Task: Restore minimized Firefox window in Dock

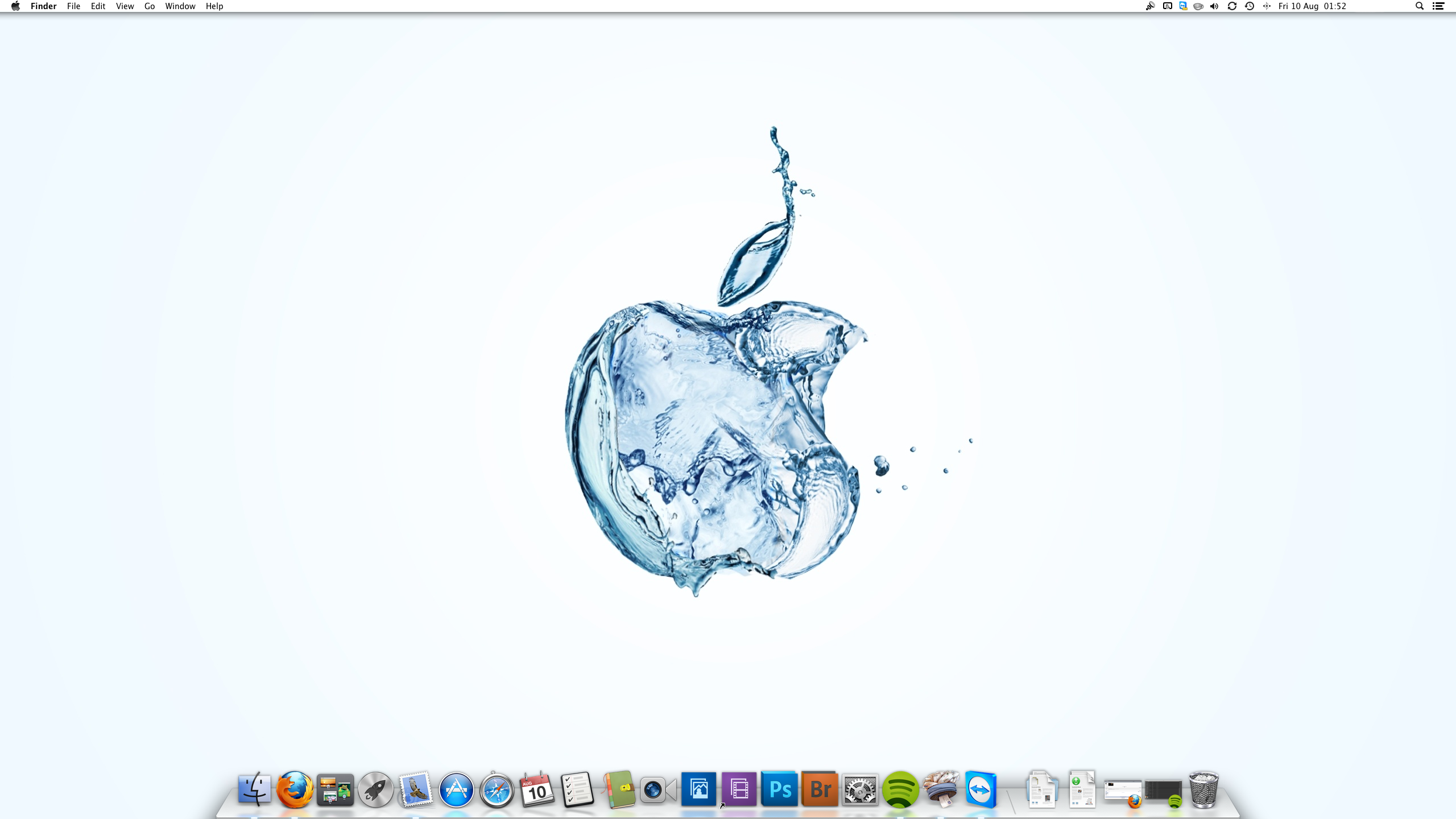Action: [1123, 793]
